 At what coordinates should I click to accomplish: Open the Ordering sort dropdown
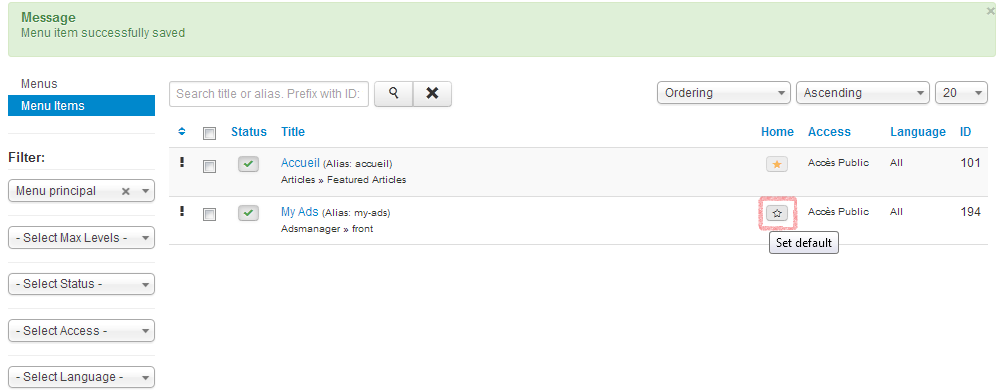[x=724, y=93]
